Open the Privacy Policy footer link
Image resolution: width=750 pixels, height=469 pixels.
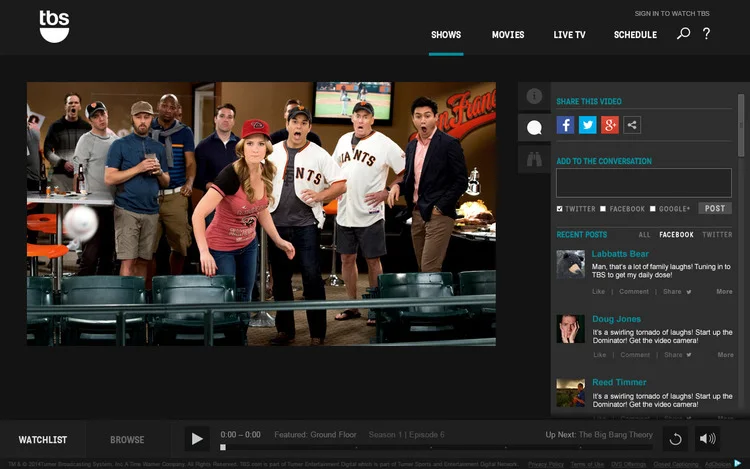(546, 464)
